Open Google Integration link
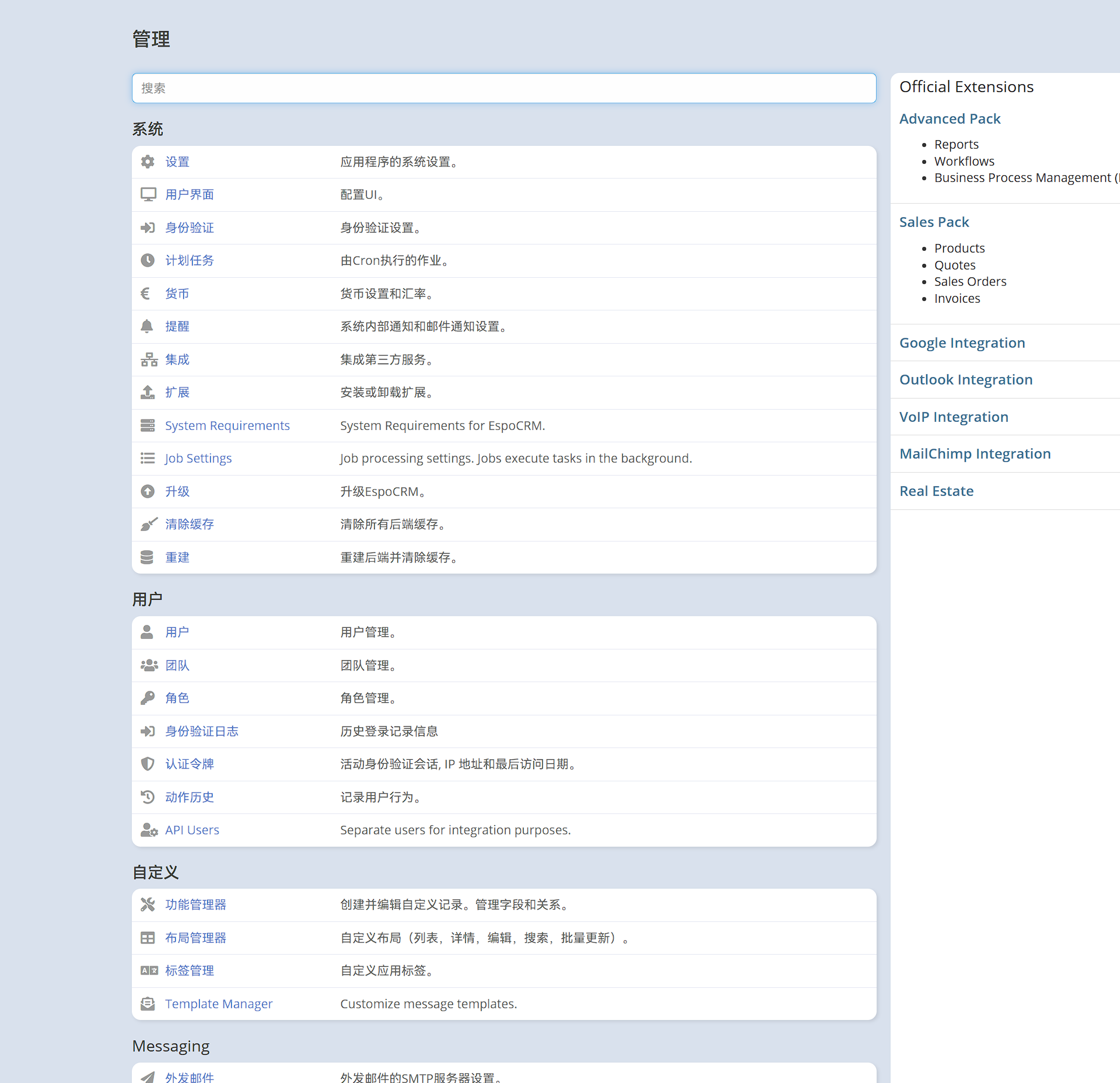Image resolution: width=1120 pixels, height=1083 pixels. [x=962, y=343]
